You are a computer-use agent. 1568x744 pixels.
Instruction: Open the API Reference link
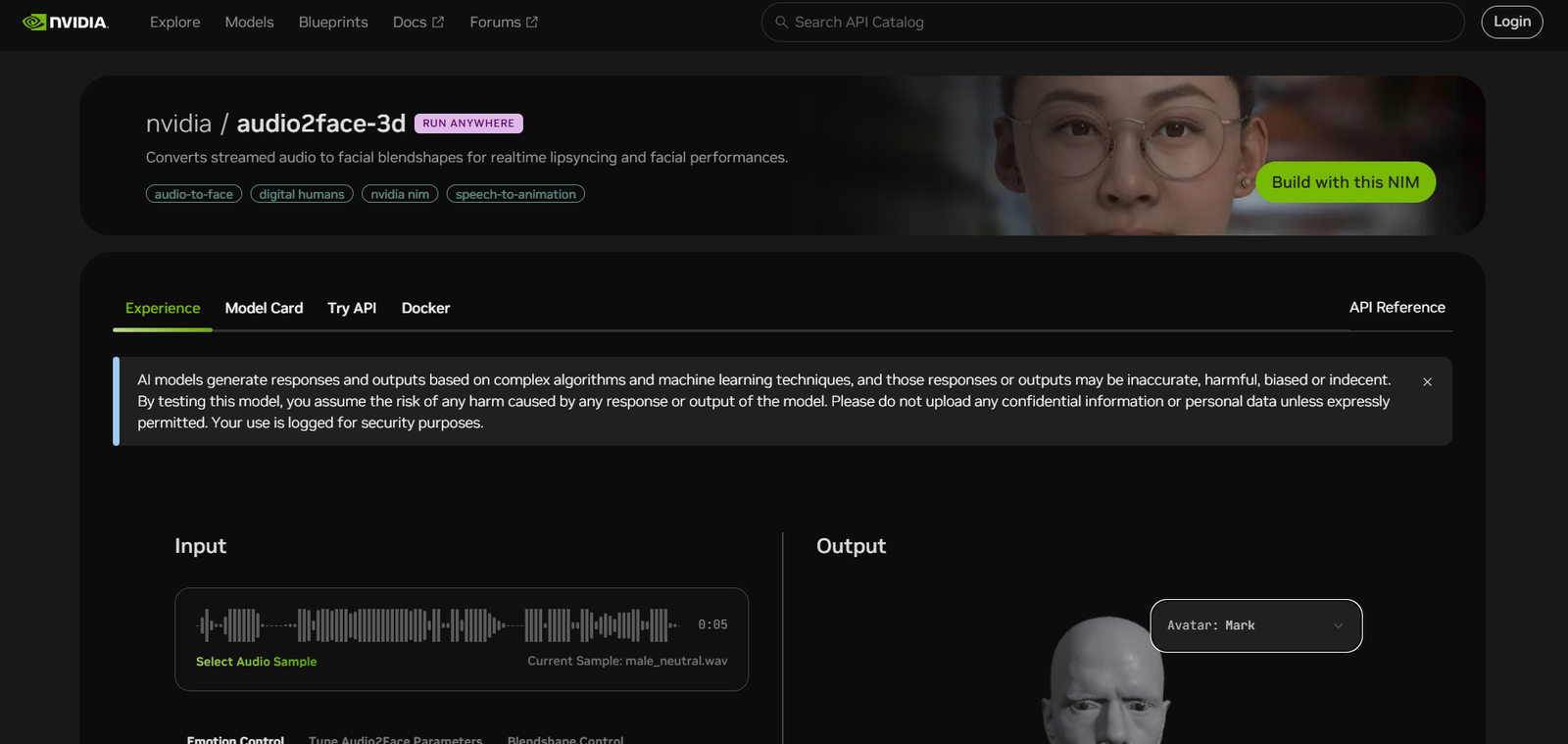pyautogui.click(x=1396, y=307)
